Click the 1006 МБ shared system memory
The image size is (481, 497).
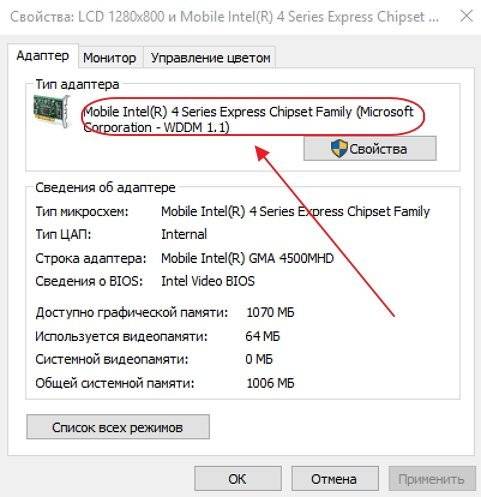tap(270, 383)
